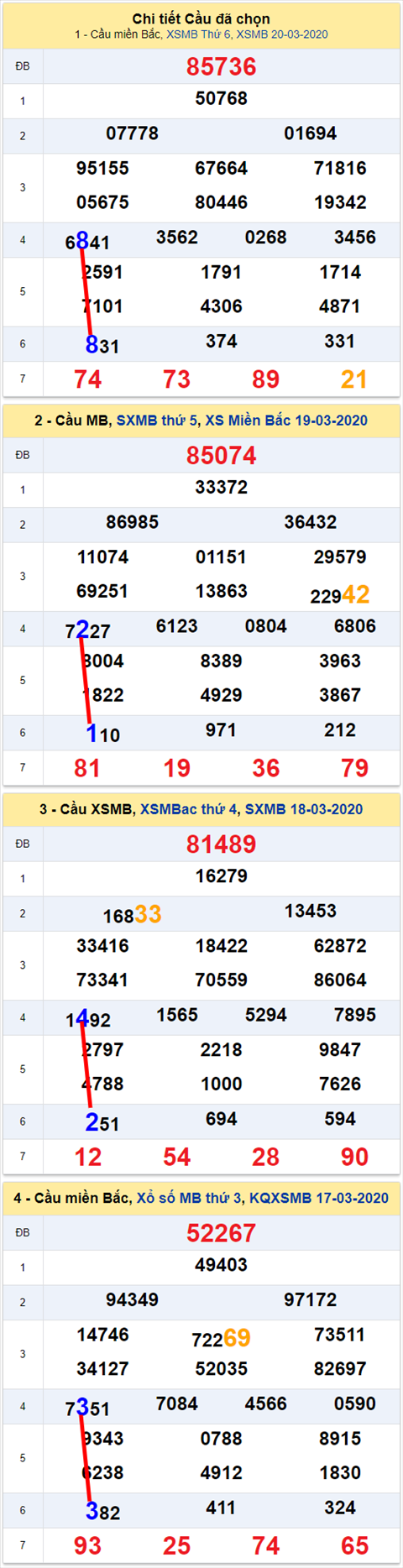Click first prize number 50768
403x1568 pixels.
[x=222, y=98]
